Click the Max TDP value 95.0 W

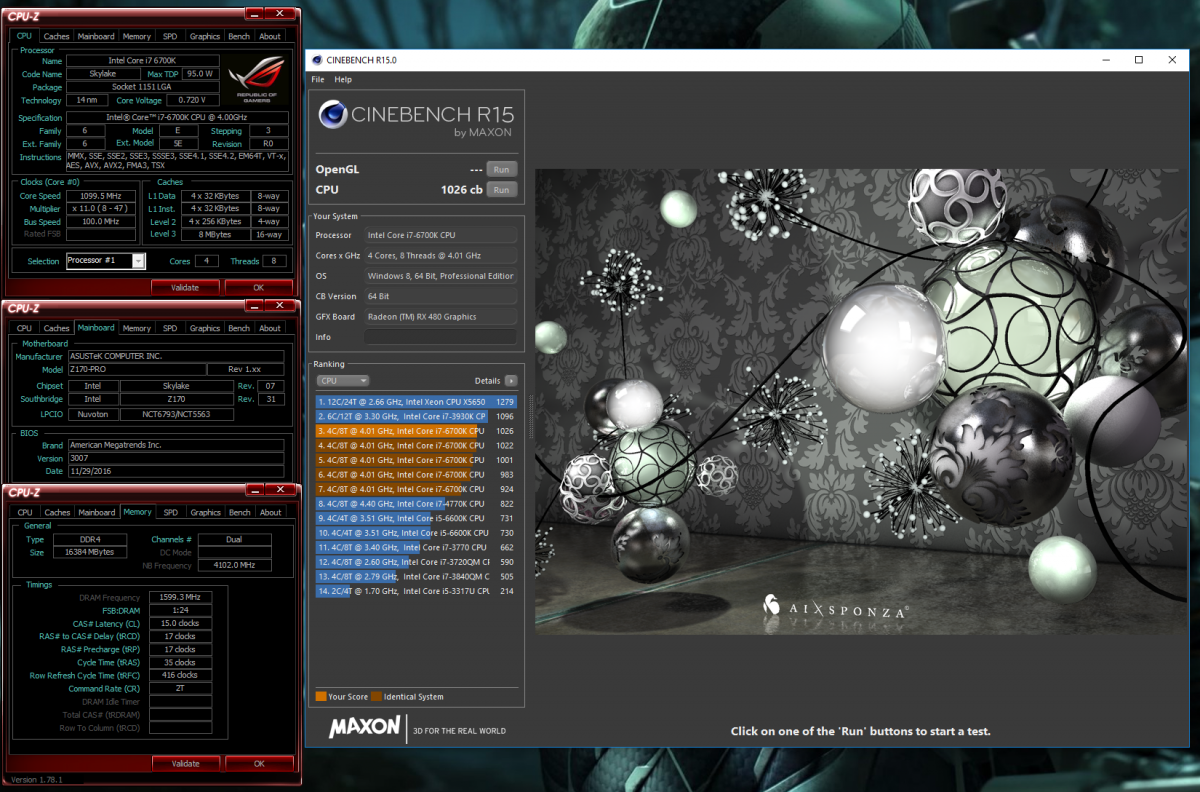[x=200, y=74]
